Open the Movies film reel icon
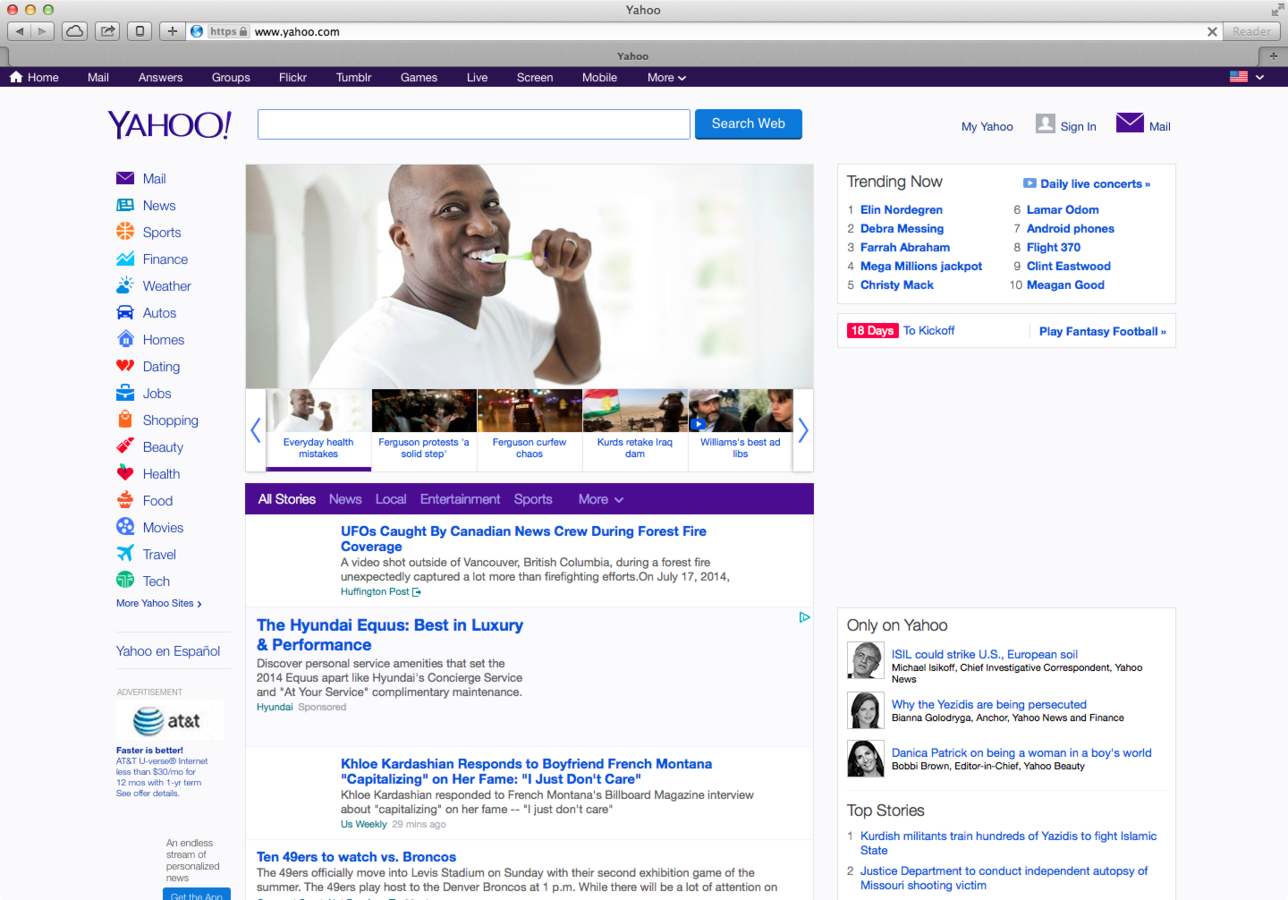This screenshot has height=900, width=1288. click(125, 527)
